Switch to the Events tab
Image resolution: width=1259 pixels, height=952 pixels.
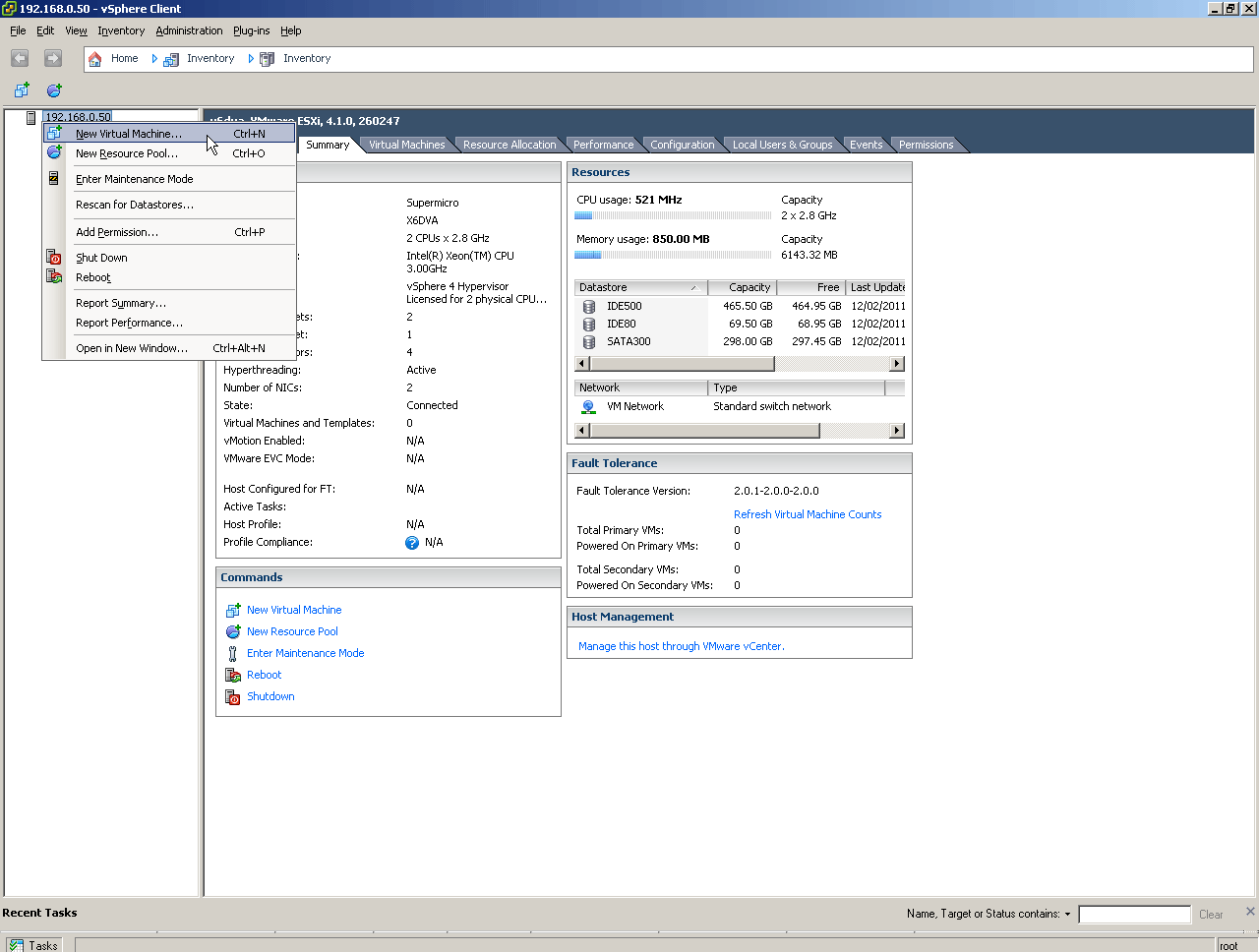coord(866,146)
